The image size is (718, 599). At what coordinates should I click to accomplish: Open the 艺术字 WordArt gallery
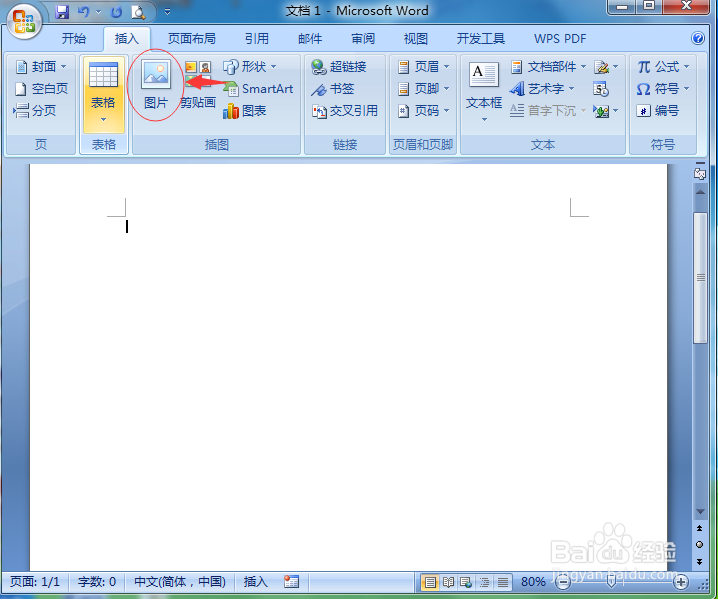(542, 88)
